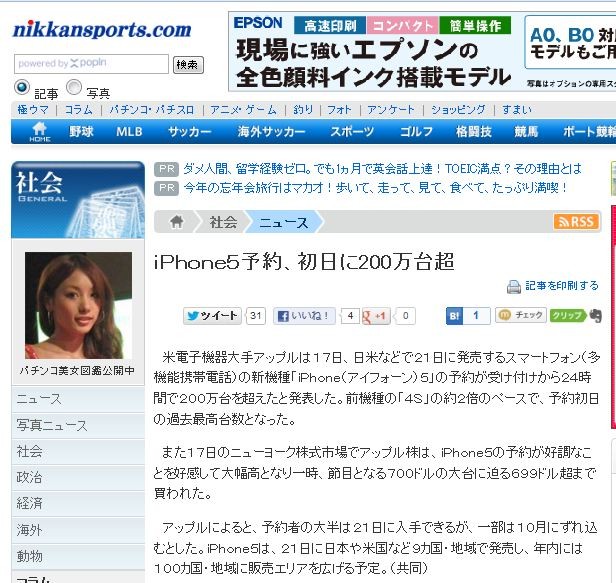
Task: Open the tweet count bubble 31
Action: pyautogui.click(x=256, y=315)
